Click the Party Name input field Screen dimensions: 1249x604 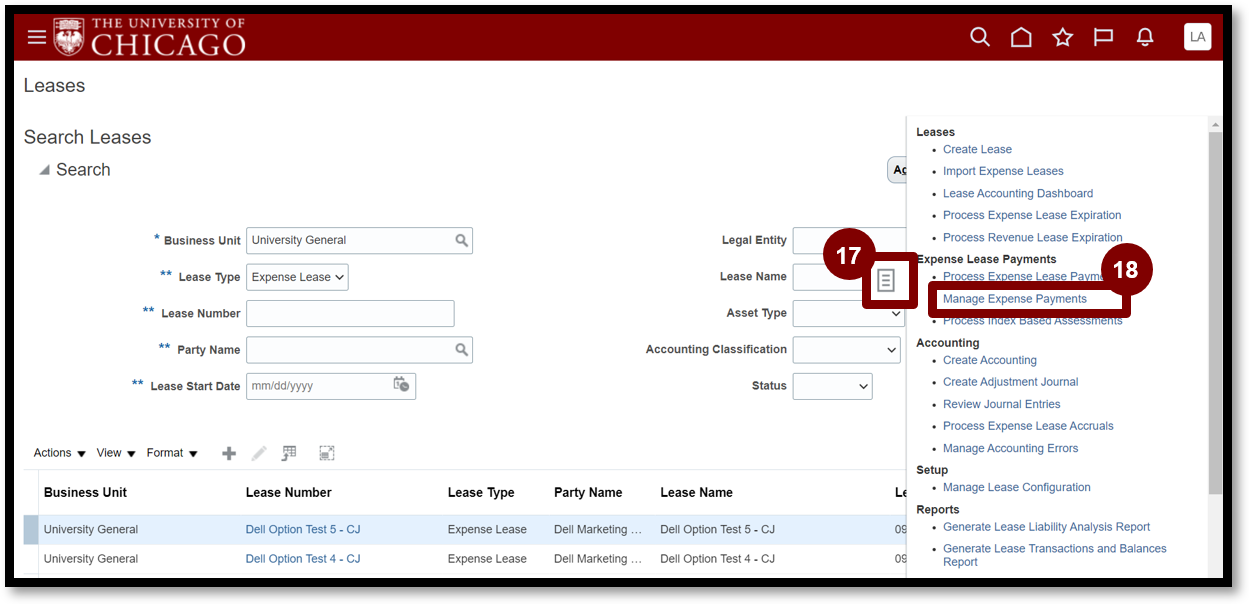point(349,350)
